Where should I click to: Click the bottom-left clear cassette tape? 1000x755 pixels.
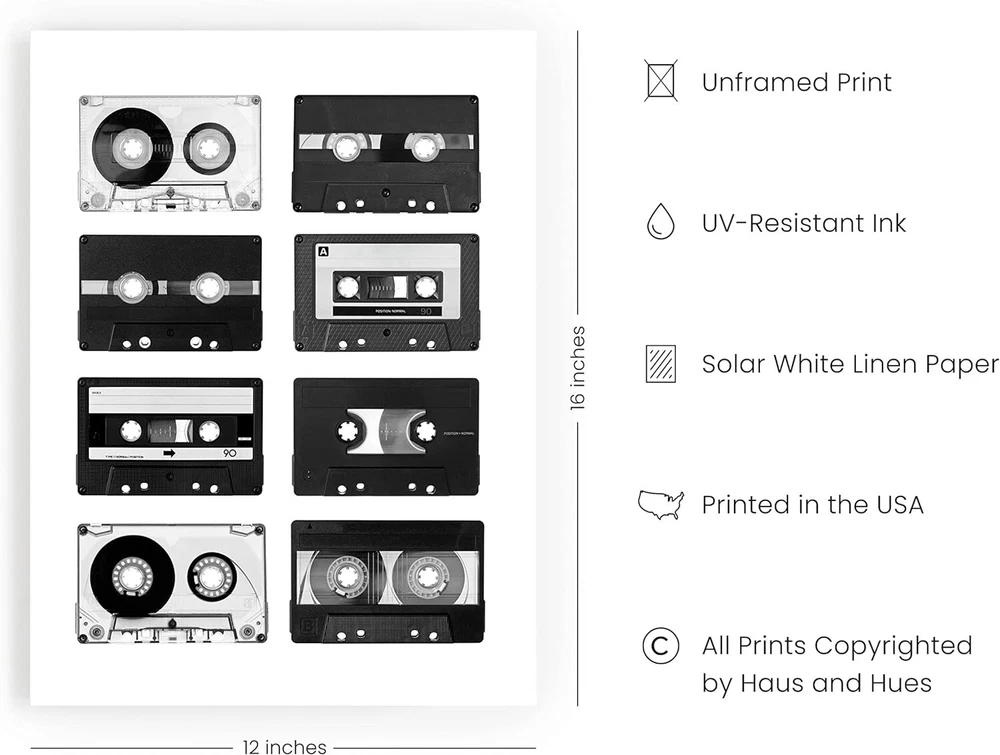coord(170,582)
